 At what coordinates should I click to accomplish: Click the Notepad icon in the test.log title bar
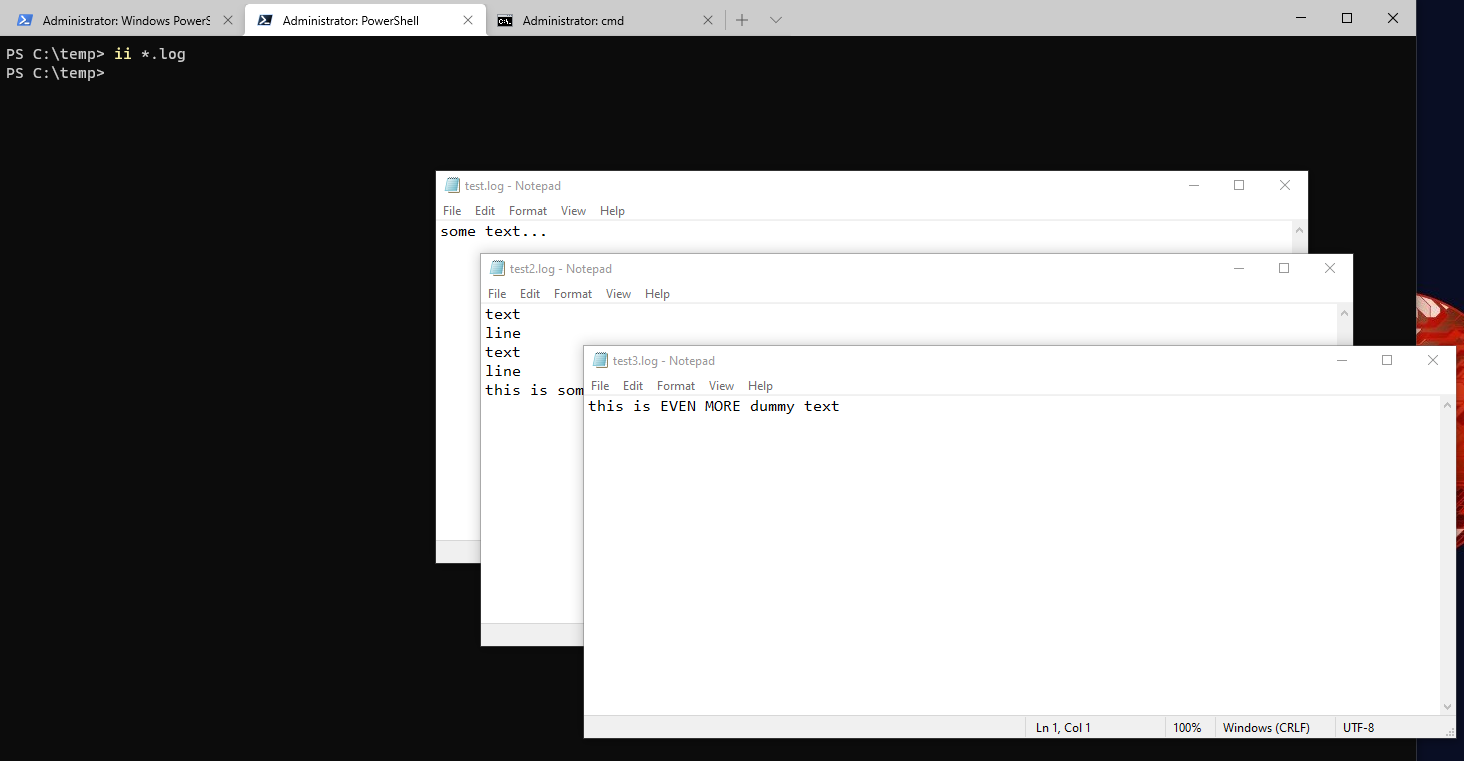450,185
